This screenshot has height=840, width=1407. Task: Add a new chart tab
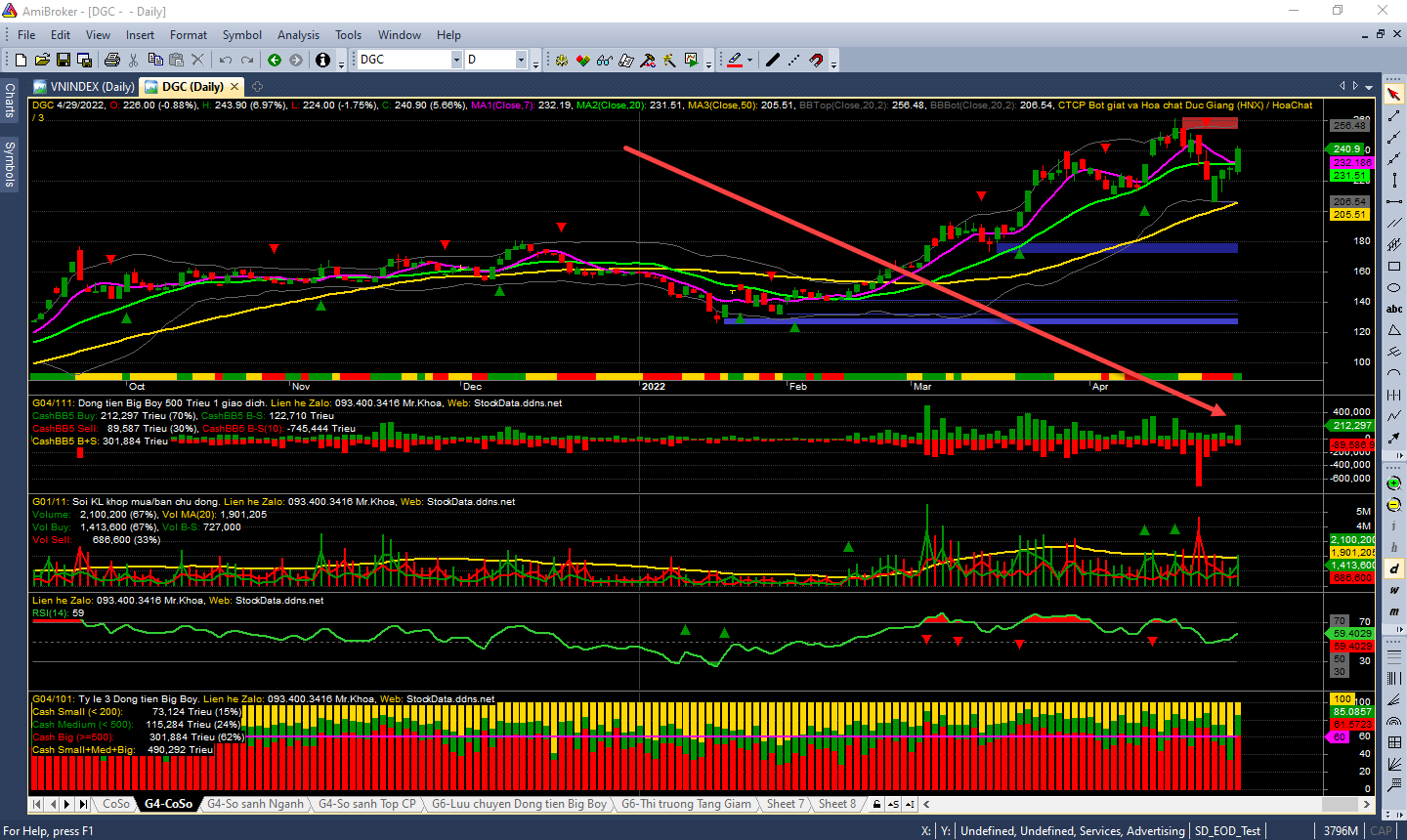257,86
